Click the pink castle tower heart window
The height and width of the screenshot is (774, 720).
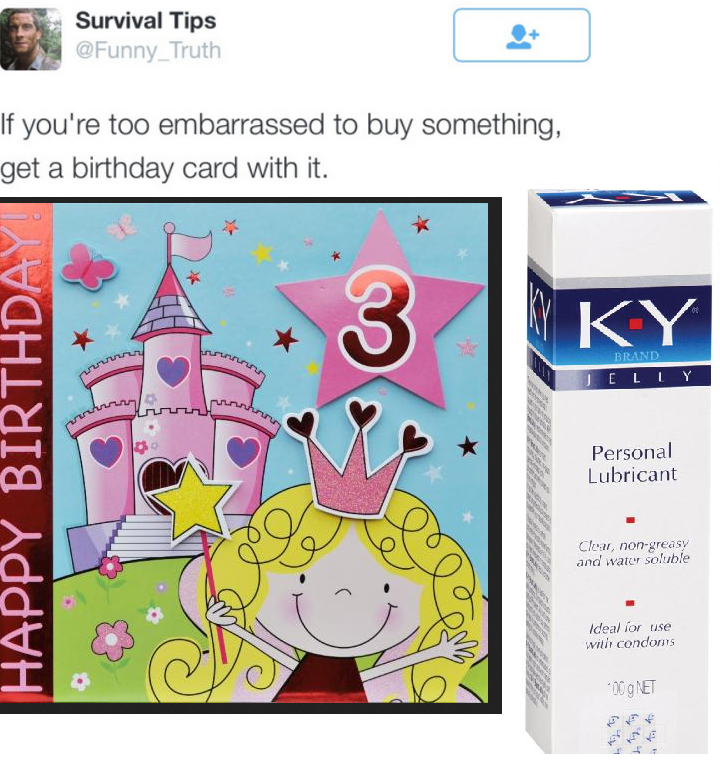point(173,370)
